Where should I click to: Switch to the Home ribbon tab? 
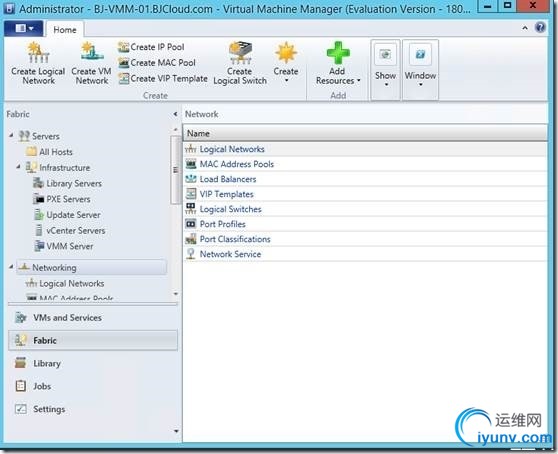[x=65, y=30]
